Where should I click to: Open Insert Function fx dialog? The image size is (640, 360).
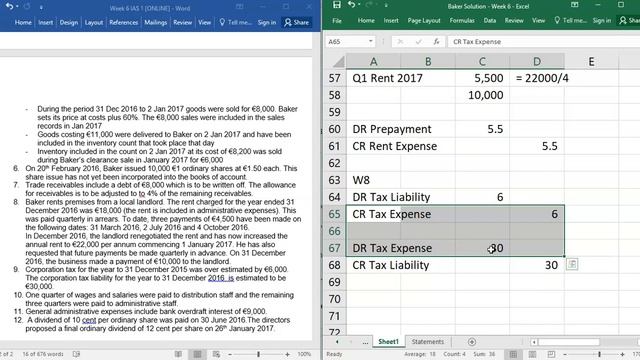pos(436,42)
